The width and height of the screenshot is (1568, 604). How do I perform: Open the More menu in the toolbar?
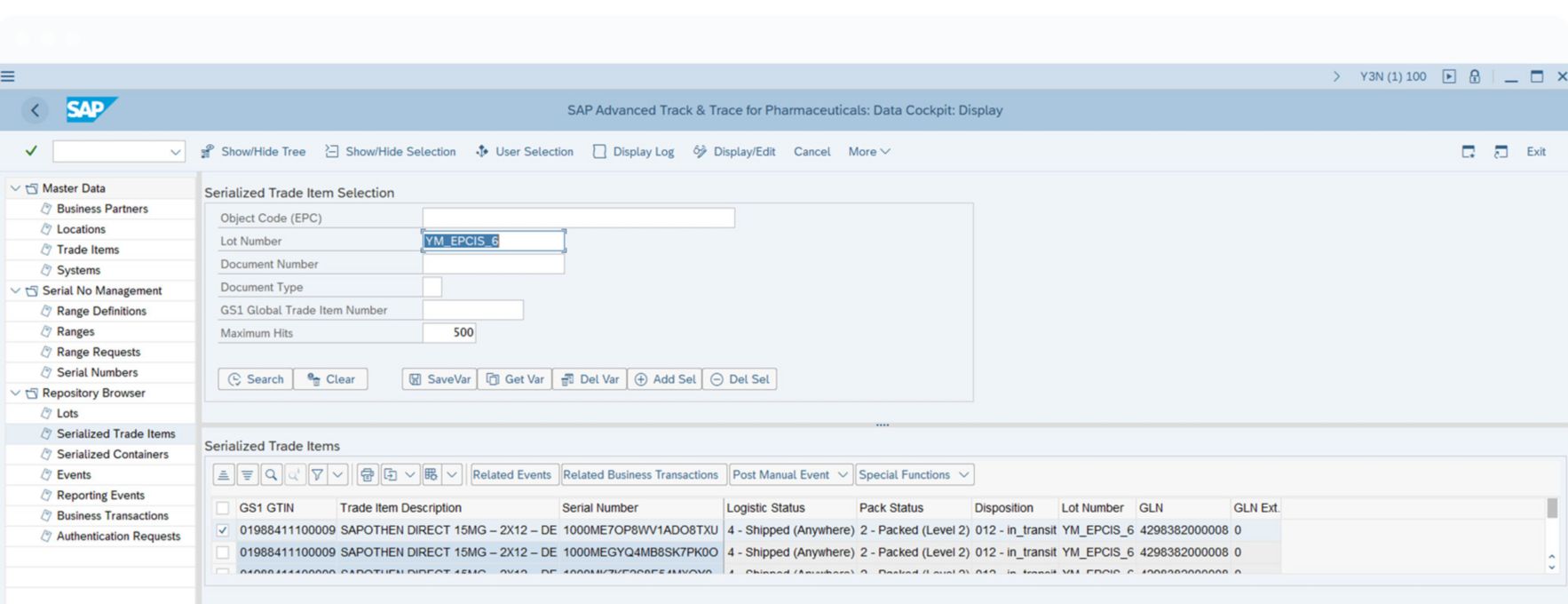coord(868,152)
